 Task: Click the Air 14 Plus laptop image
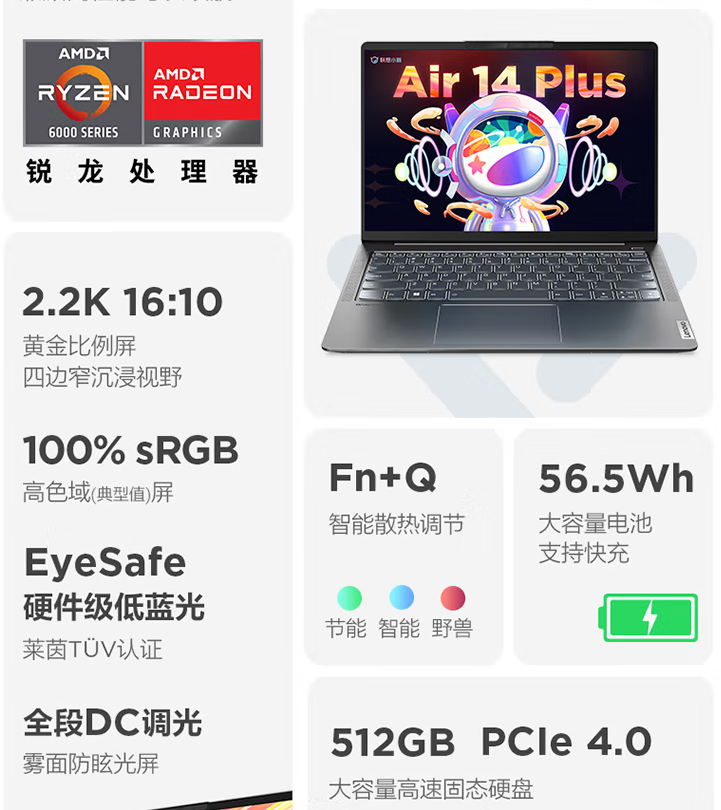tap(509, 197)
